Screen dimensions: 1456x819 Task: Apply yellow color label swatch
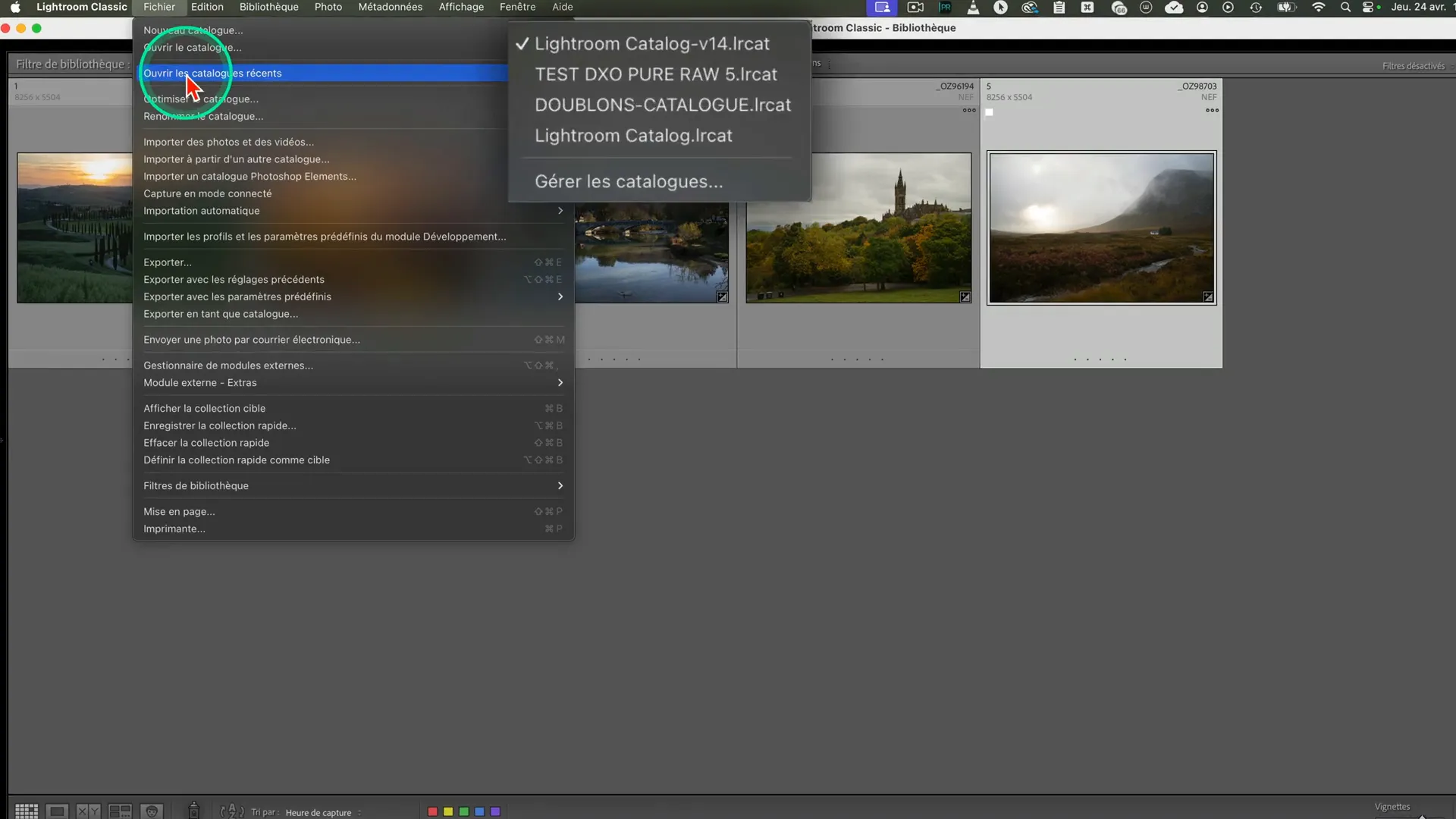tap(448, 812)
